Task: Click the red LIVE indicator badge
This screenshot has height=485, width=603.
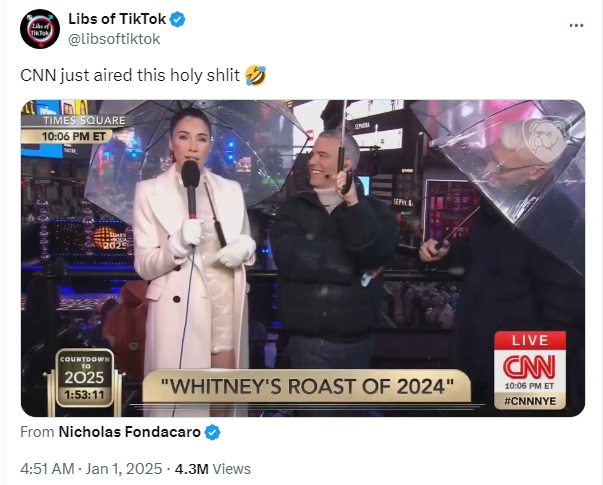Action: click(x=530, y=341)
